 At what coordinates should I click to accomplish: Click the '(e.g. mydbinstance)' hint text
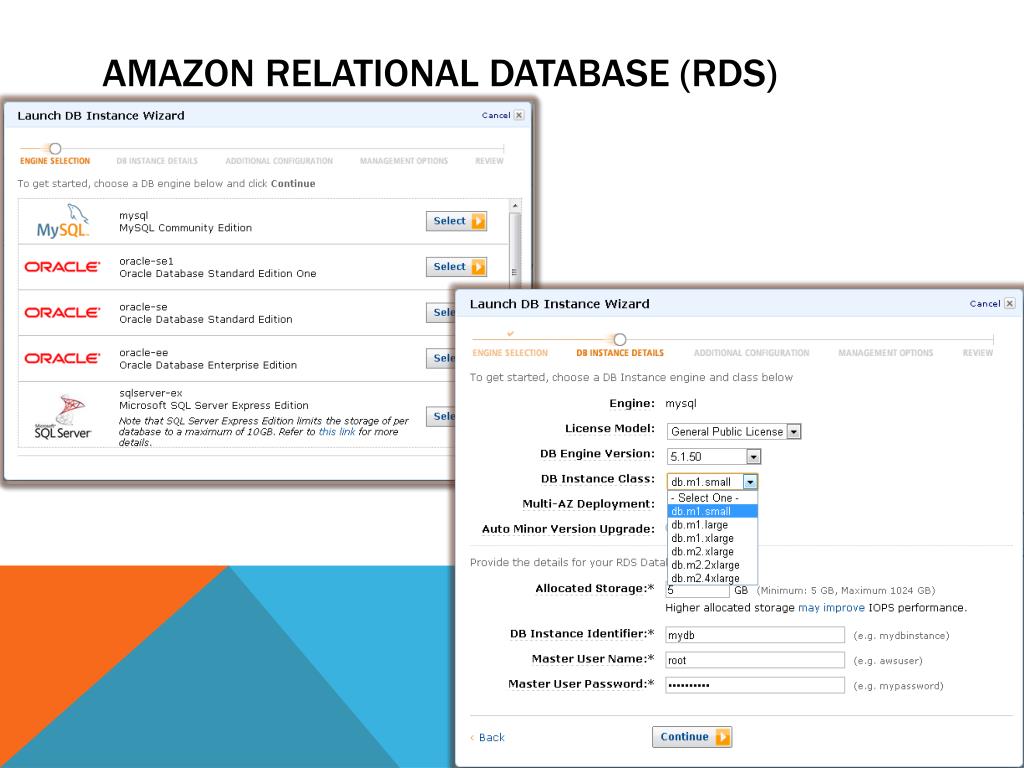[x=901, y=635]
